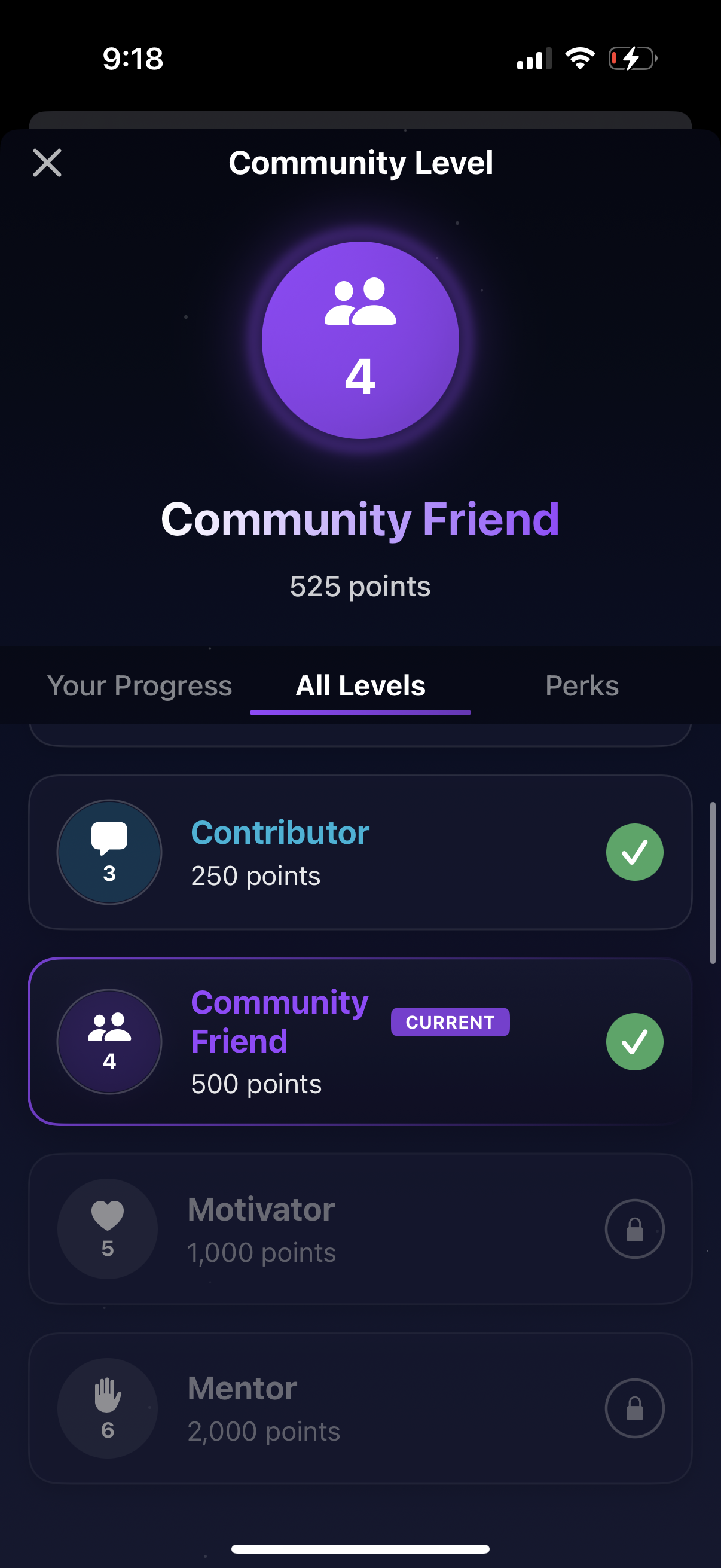This screenshot has width=721, height=1568.
Task: Tap the battery charging status icon
Action: pyautogui.click(x=633, y=59)
